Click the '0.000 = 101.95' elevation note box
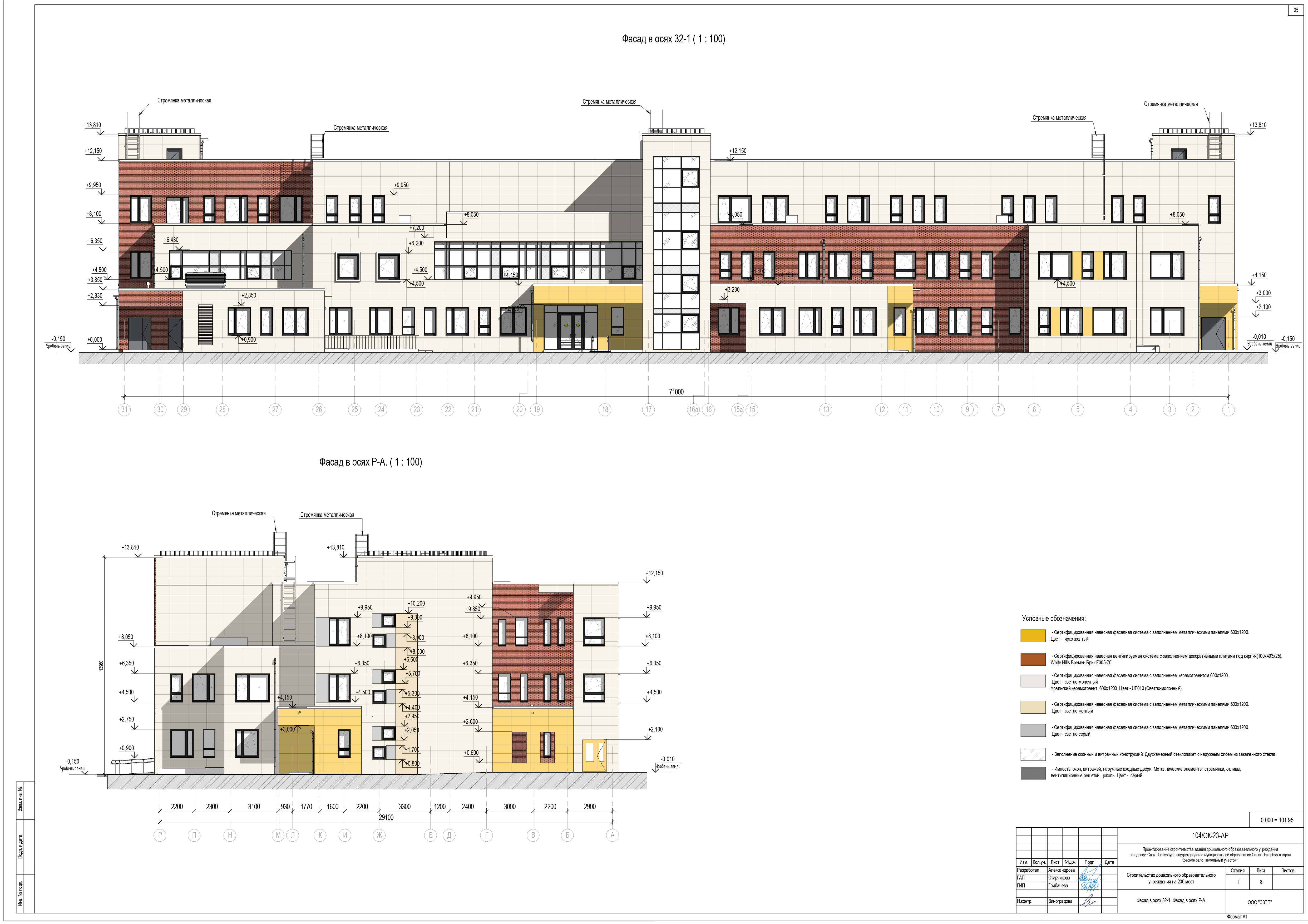Viewport: 1308px width, 924px height. [x=1277, y=820]
